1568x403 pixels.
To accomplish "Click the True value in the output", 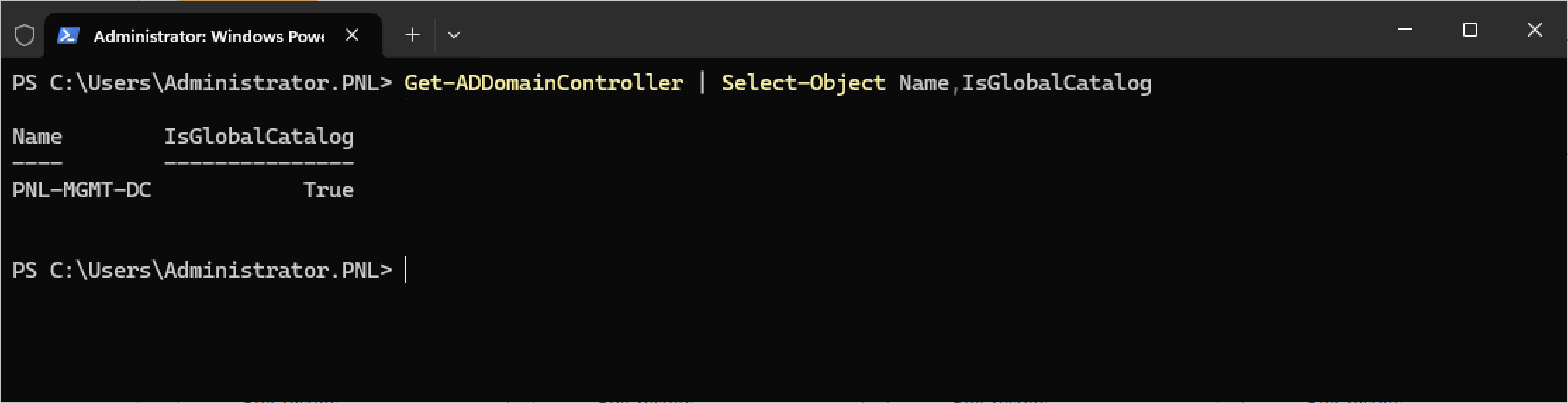I will tap(328, 190).
